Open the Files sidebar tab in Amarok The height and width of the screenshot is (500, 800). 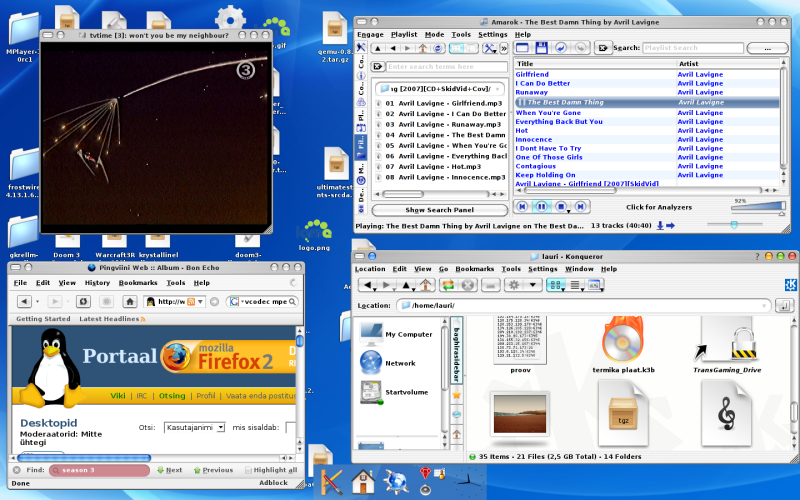(361, 147)
